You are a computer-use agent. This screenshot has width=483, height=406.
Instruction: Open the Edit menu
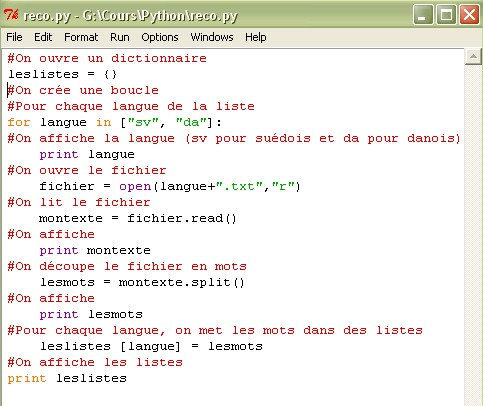[x=43, y=37]
